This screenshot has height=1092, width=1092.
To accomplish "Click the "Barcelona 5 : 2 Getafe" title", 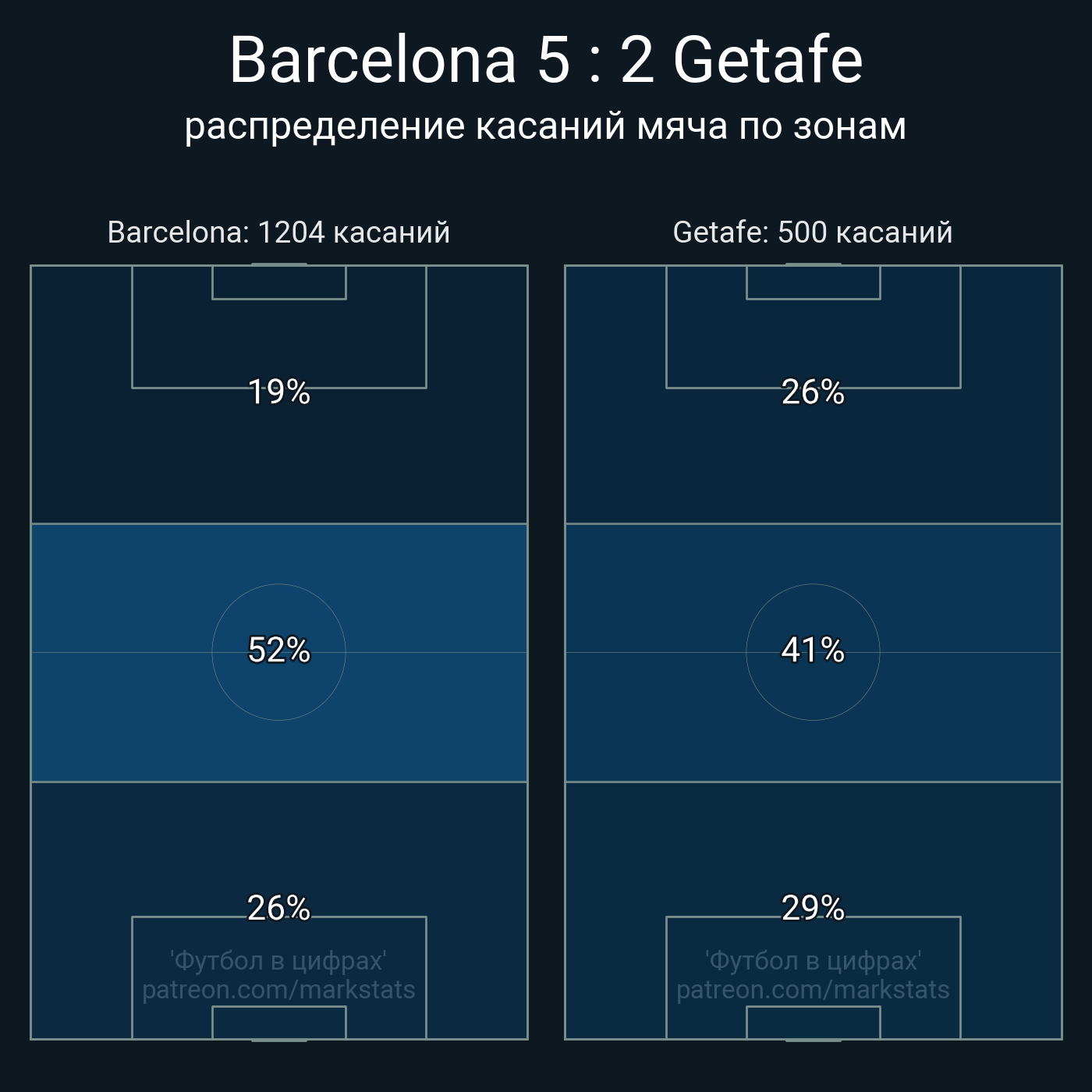I will [x=546, y=59].
